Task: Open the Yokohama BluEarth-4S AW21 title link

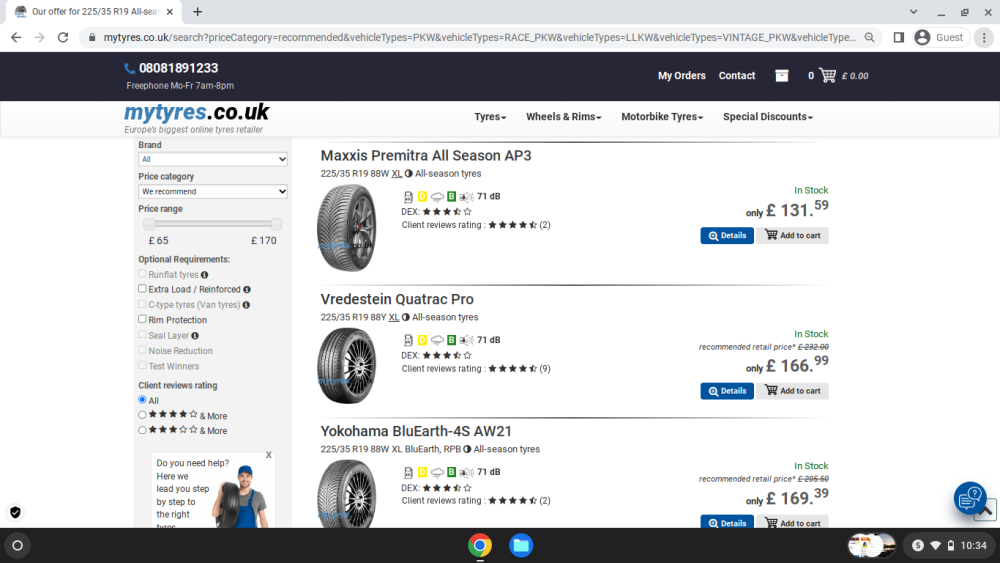Action: pyautogui.click(x=416, y=432)
